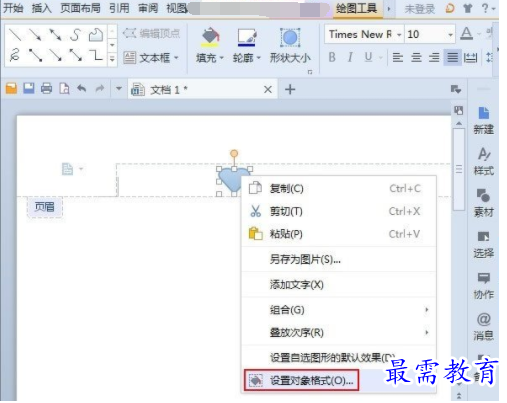This screenshot has width=507, height=403.
Task: Click the font color A icon
Action: (466, 34)
